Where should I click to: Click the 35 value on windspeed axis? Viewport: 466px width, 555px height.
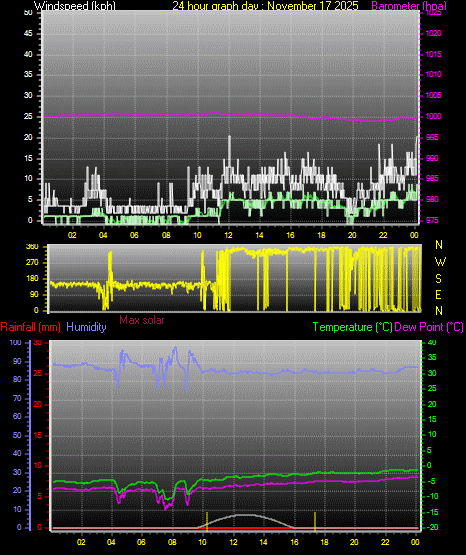coord(28,74)
